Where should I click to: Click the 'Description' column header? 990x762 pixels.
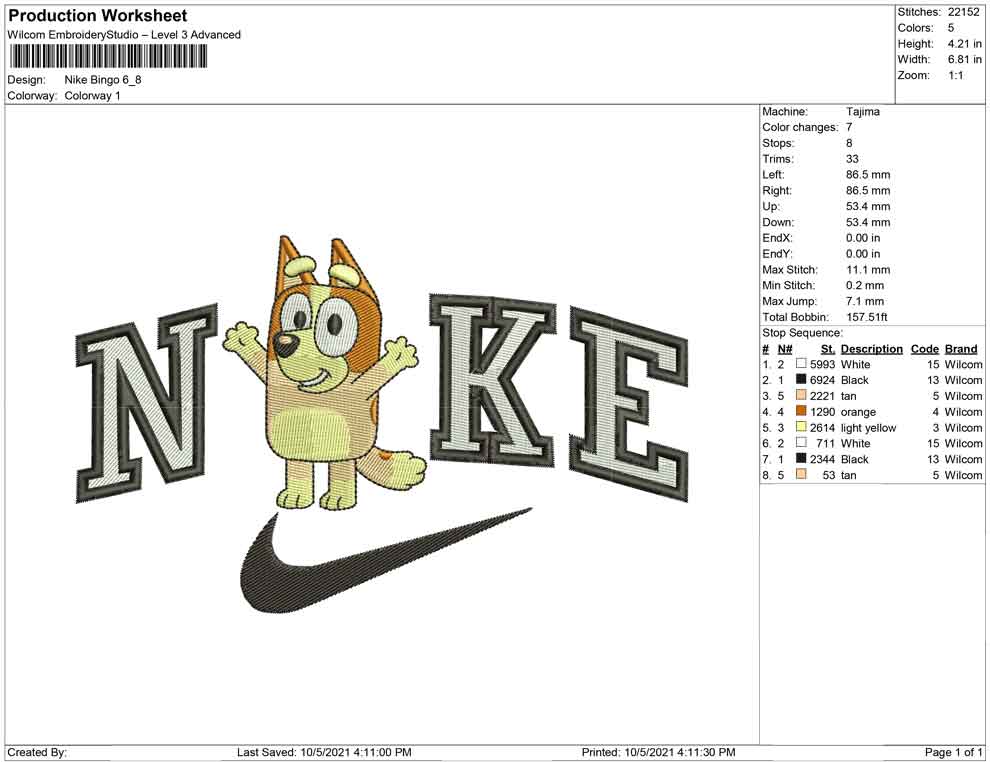[872, 348]
